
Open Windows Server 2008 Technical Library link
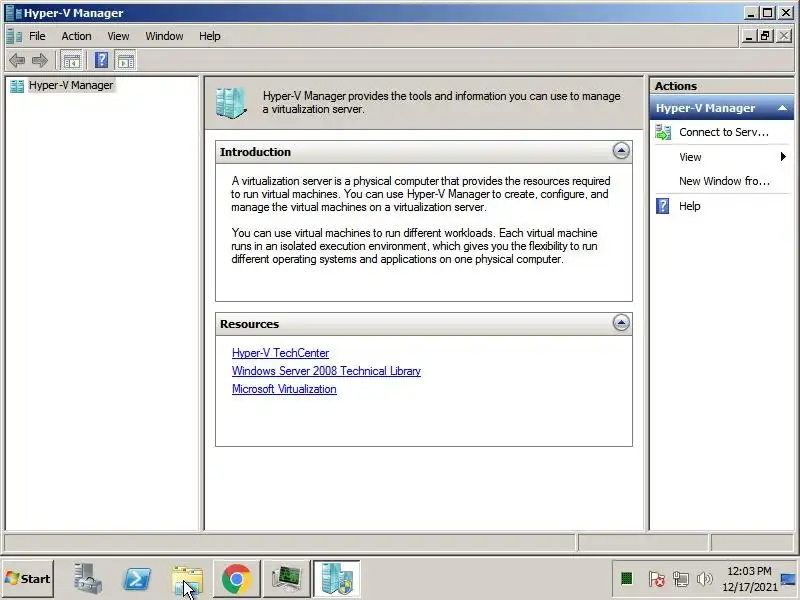326,371
